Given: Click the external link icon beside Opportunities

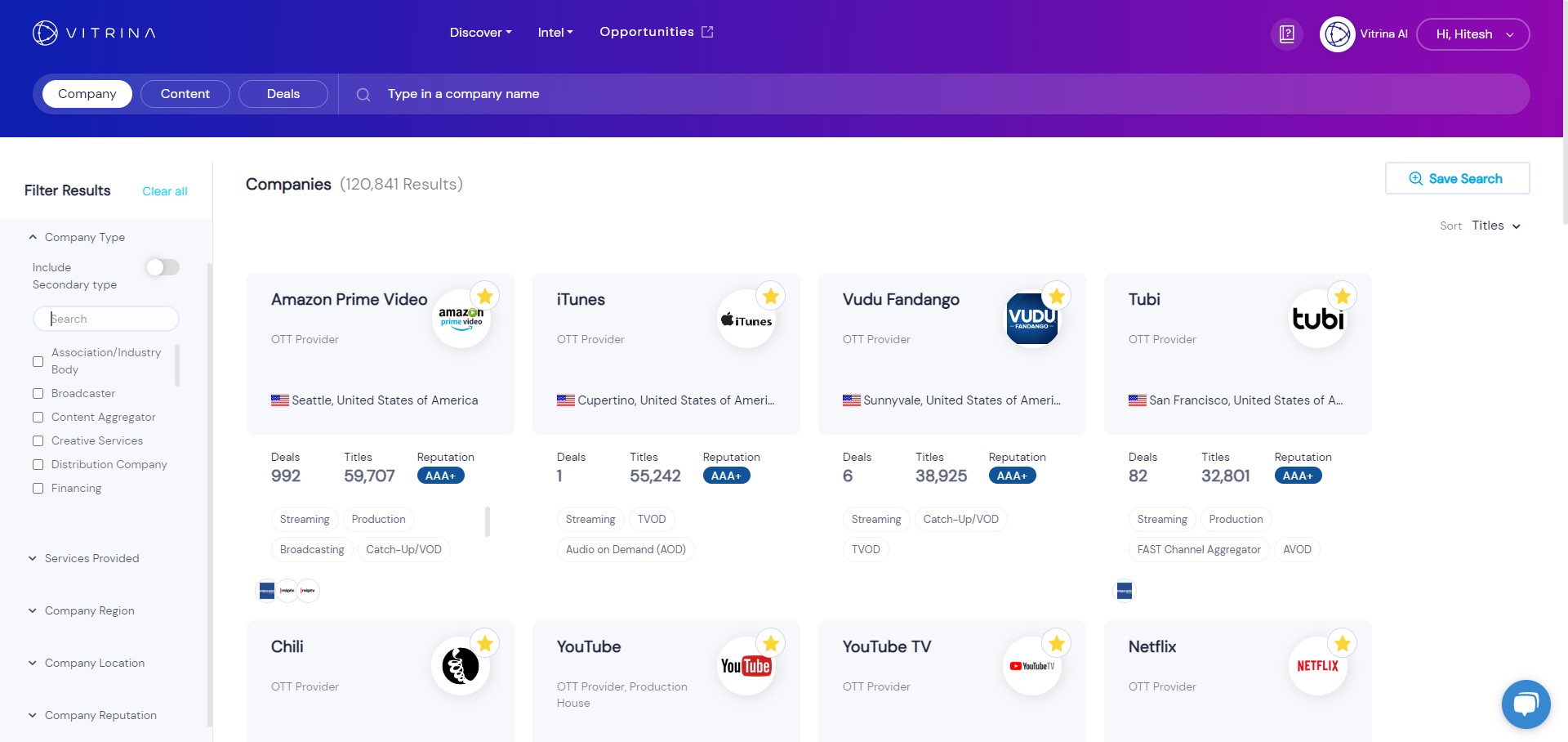Looking at the screenshot, I should 707,32.
